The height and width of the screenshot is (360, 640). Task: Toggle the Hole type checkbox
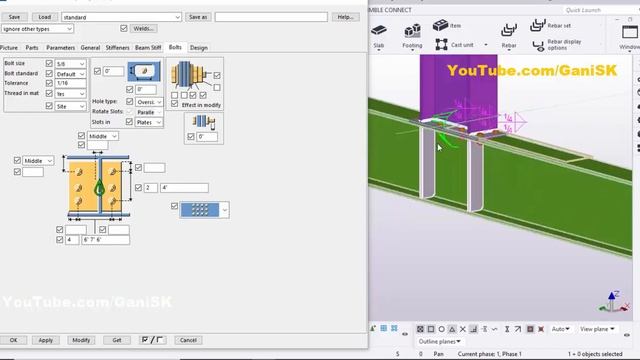coord(129,101)
